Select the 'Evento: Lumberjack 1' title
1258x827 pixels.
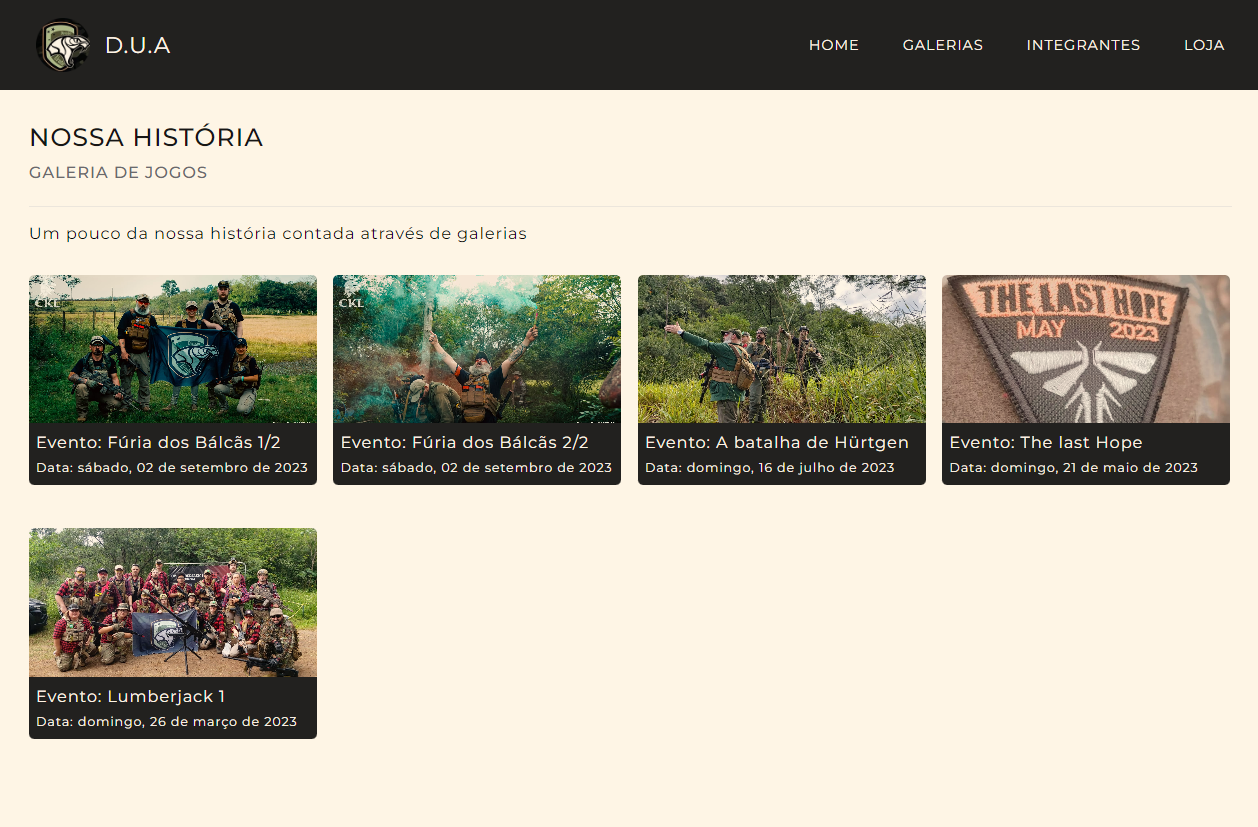[124, 696]
